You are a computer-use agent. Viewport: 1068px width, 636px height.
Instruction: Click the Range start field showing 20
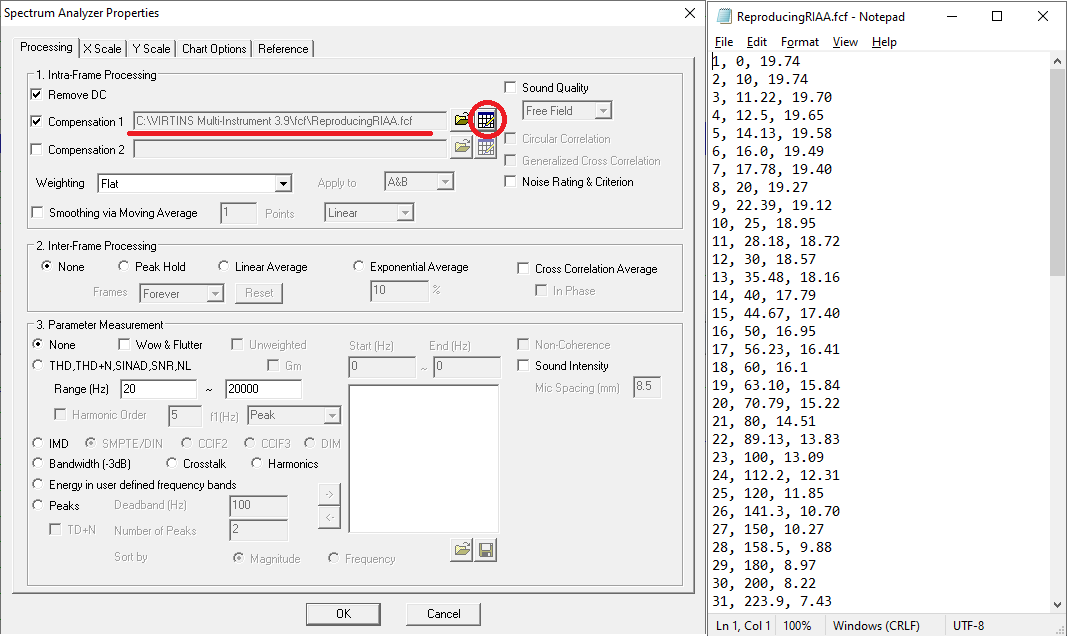tap(158, 389)
